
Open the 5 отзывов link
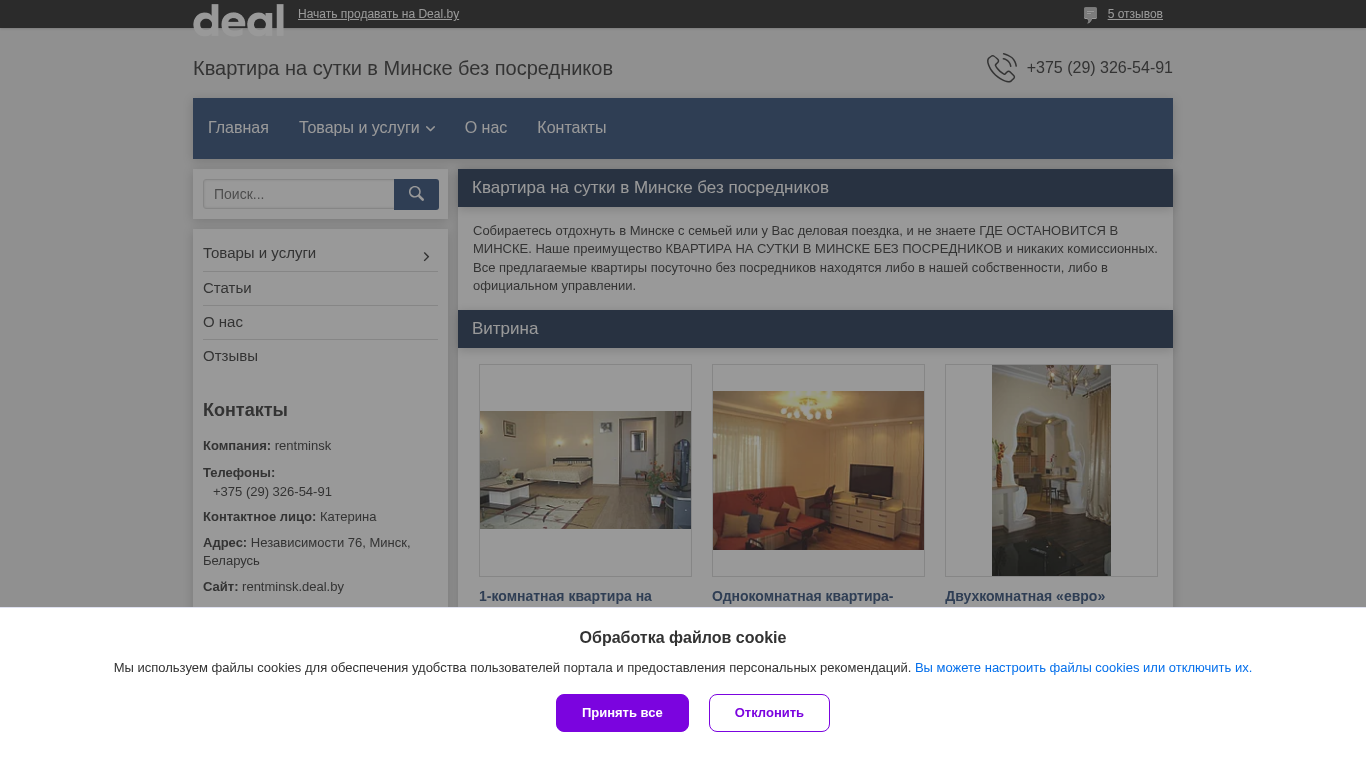1135,14
